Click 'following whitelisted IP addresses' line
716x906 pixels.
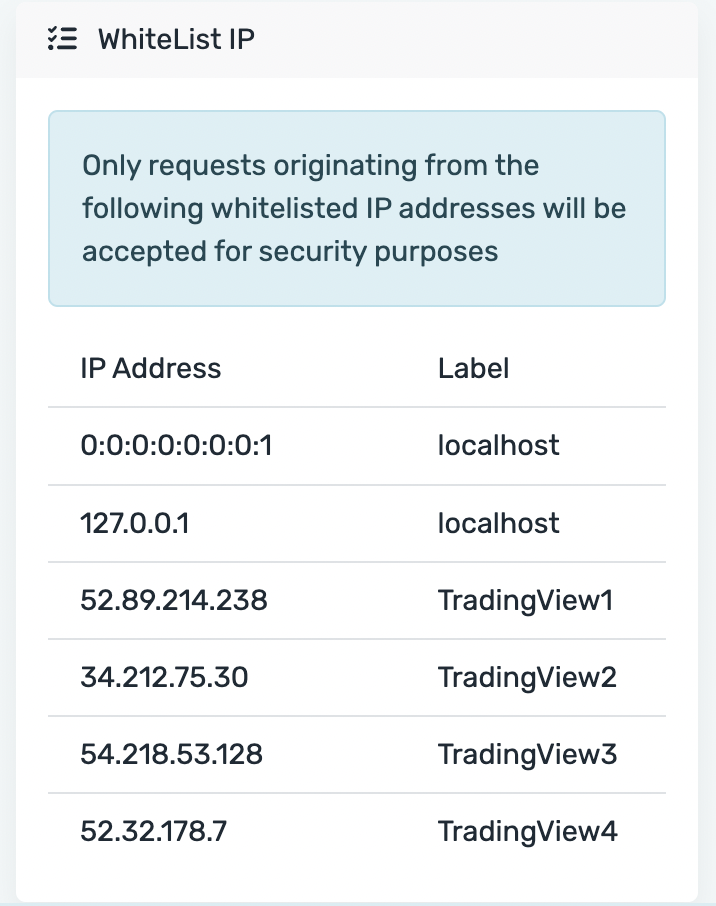point(309,209)
